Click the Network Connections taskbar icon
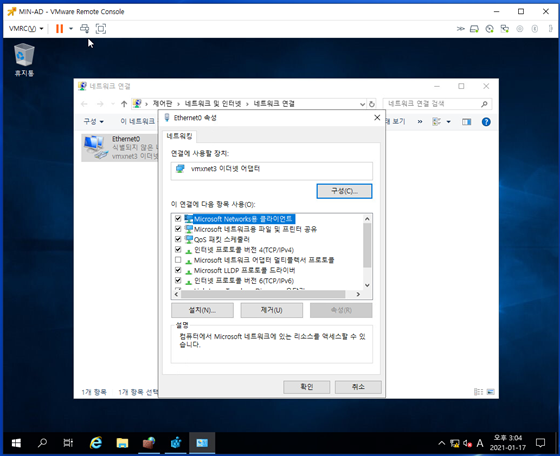Viewport: 560px width, 456px height. (x=202, y=443)
